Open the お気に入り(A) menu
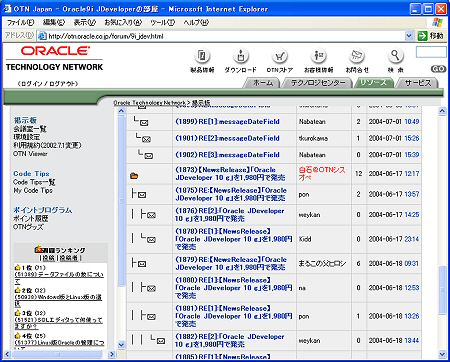This screenshot has width=450, height=362. pos(123,23)
